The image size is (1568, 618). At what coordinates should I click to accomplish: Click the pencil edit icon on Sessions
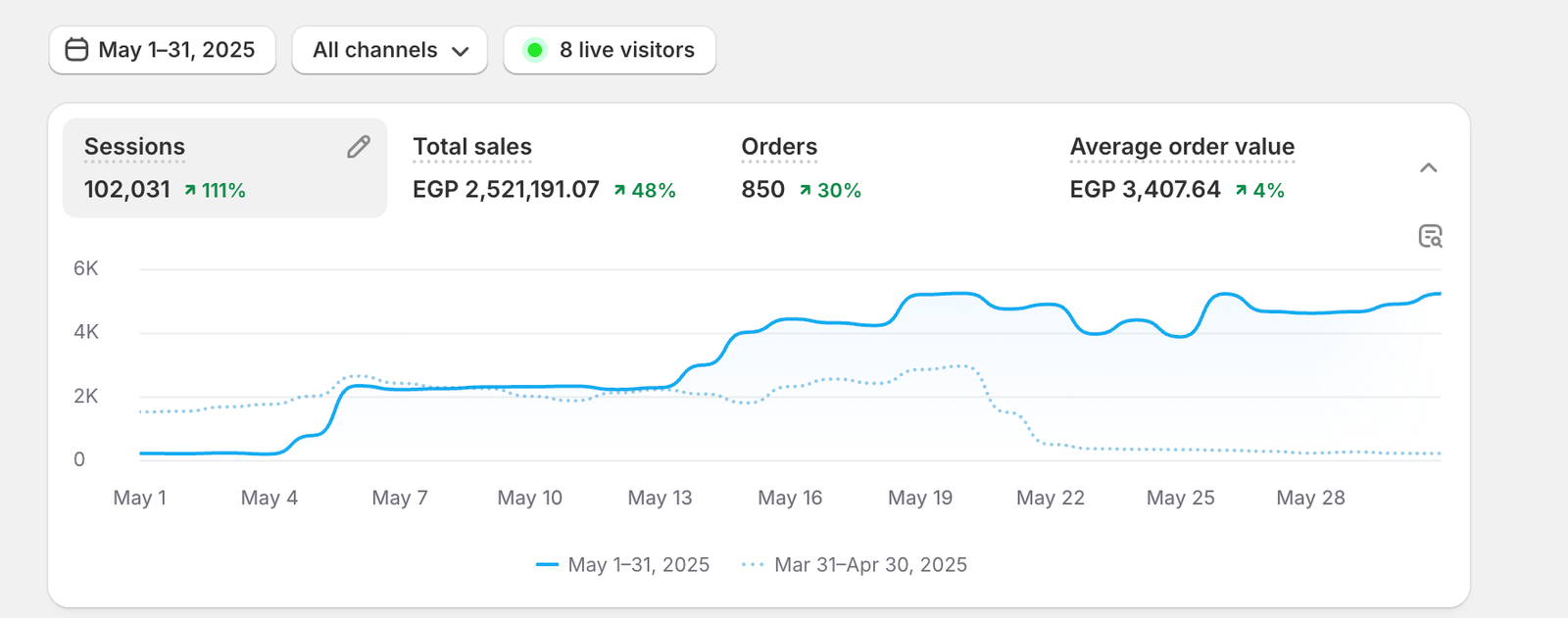(359, 147)
